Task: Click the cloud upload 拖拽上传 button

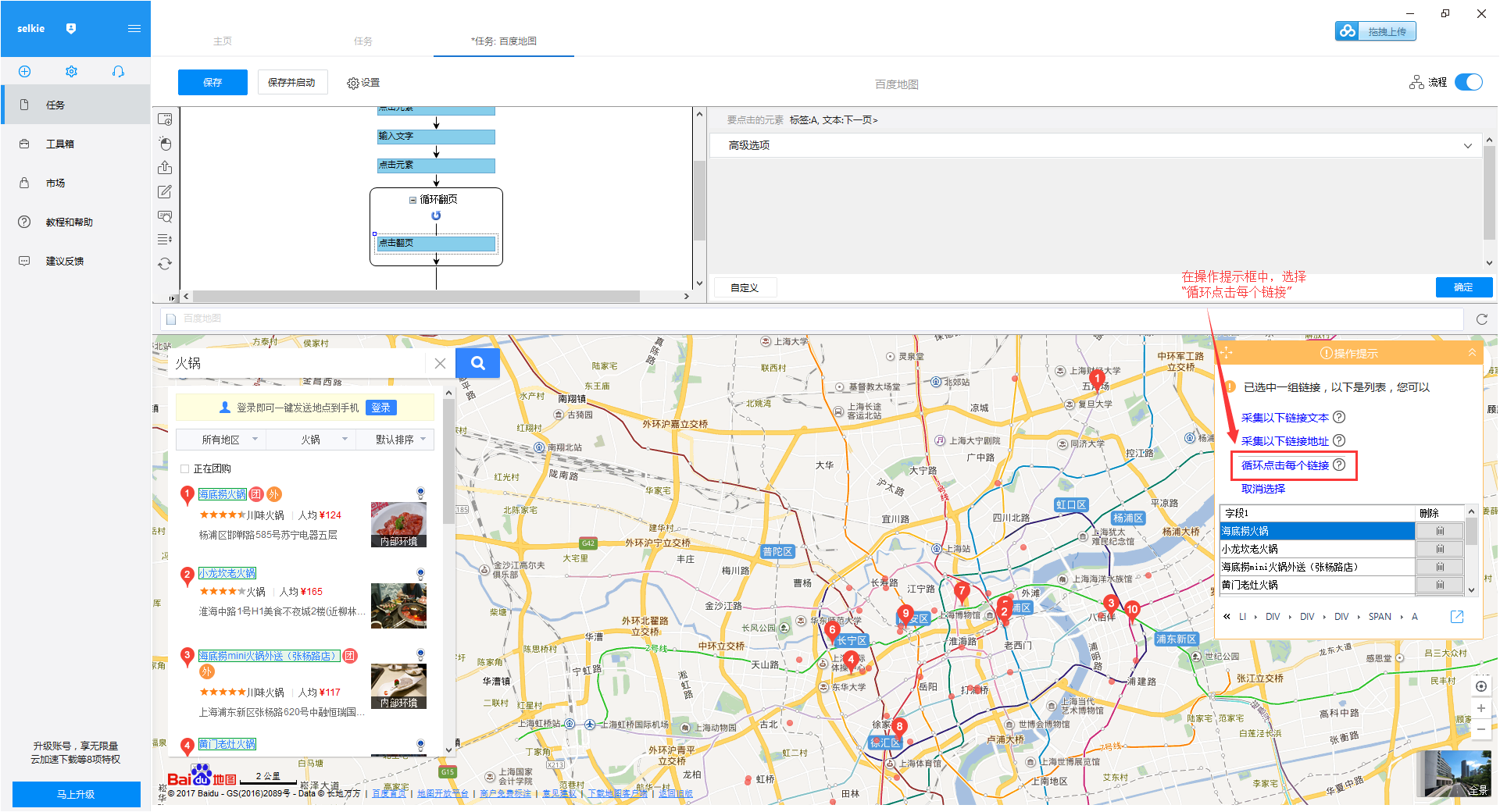Action: click(1376, 31)
